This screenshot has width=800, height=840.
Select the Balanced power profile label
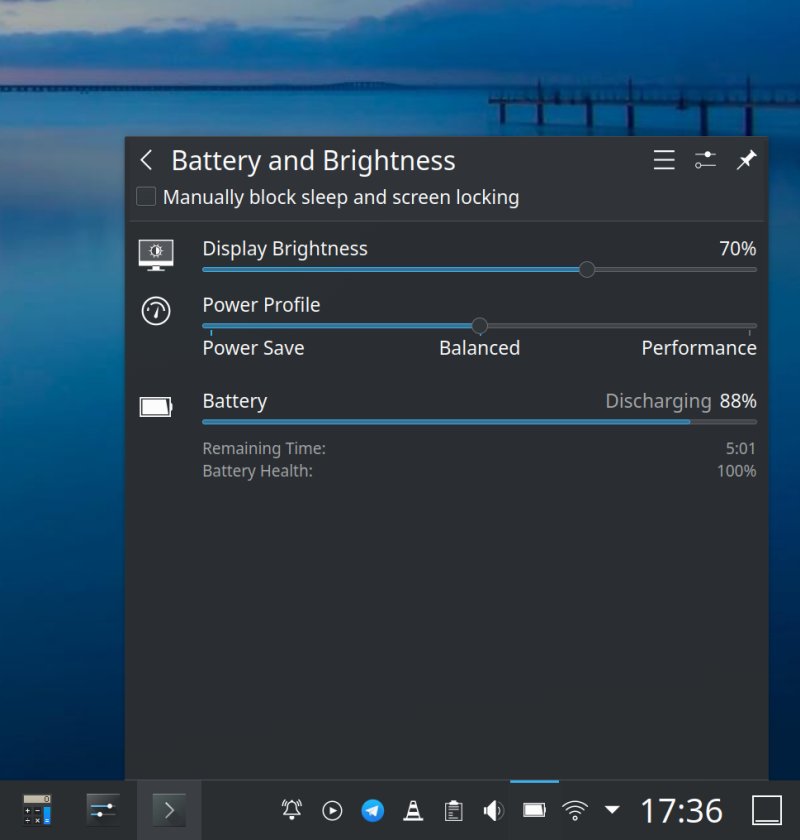479,348
